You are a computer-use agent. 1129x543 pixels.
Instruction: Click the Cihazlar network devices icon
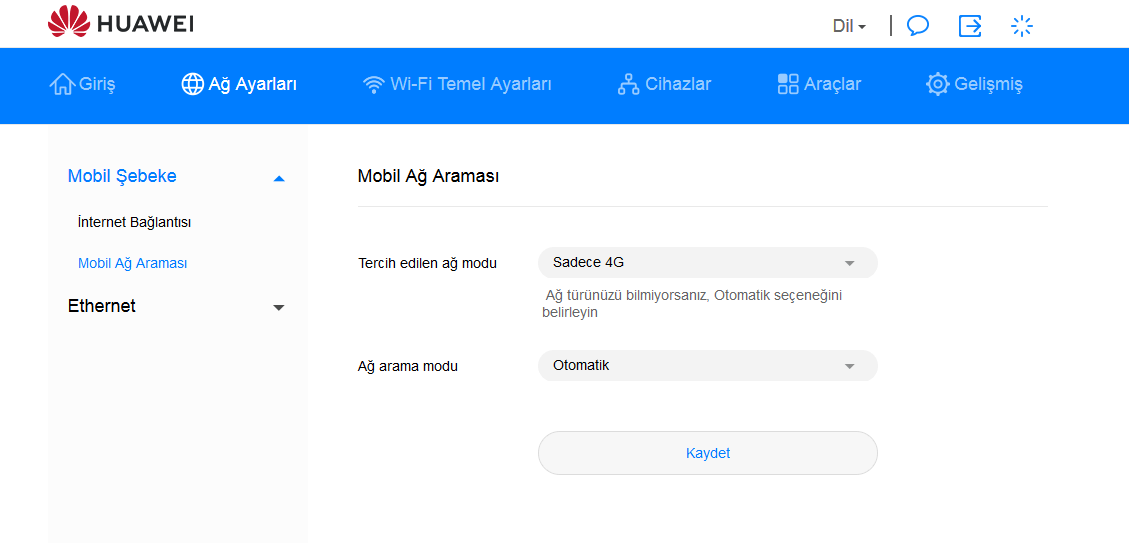(628, 85)
